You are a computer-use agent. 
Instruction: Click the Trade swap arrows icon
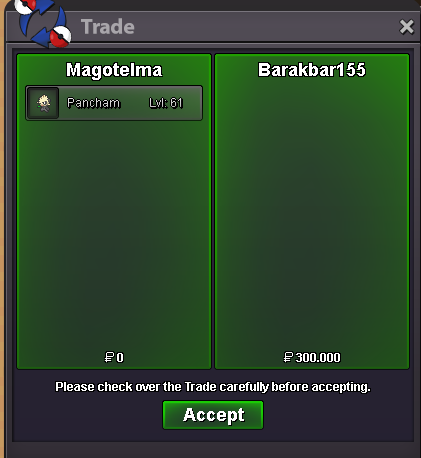point(43,23)
